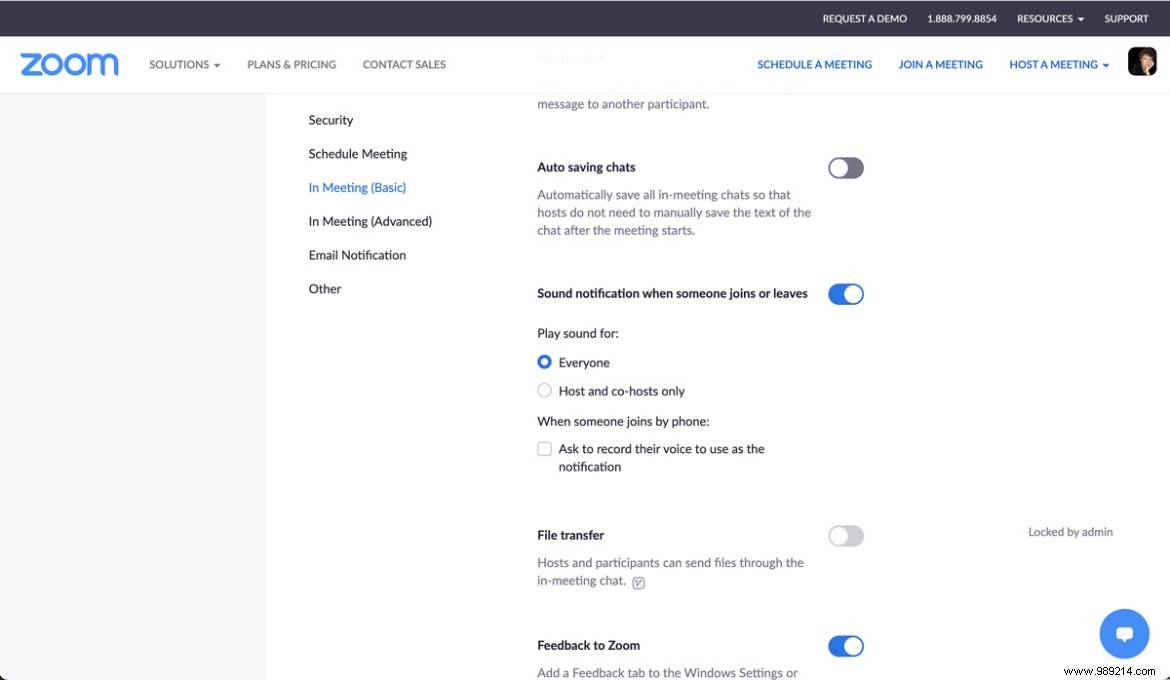Viewport: 1170px width, 680px height.
Task: Click the Zoom logo
Action: tap(68, 64)
